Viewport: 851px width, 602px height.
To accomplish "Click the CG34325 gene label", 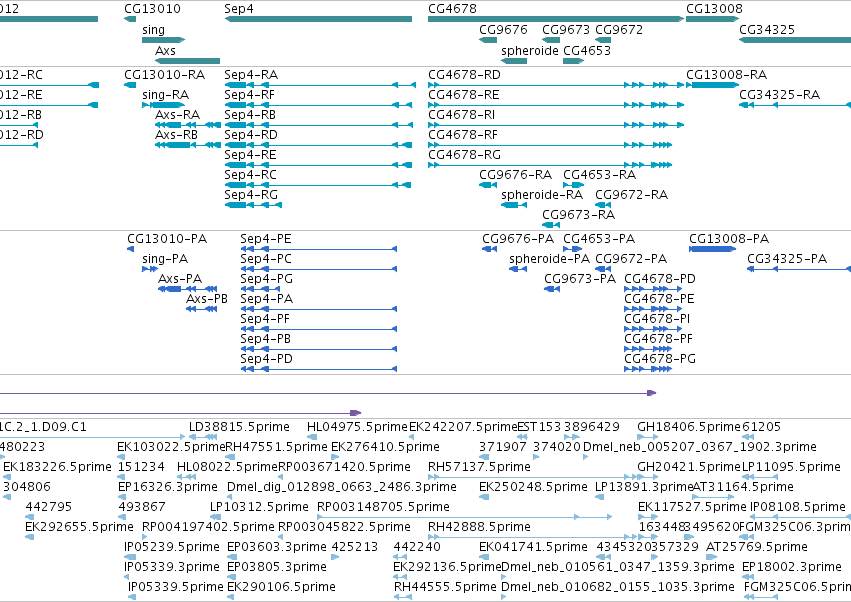I will click(x=767, y=30).
